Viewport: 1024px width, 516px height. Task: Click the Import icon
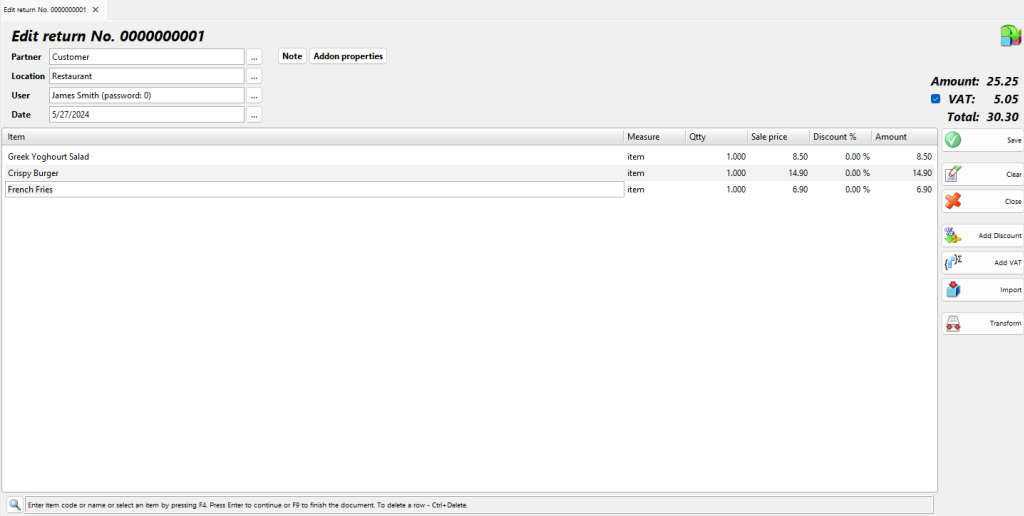tap(953, 290)
